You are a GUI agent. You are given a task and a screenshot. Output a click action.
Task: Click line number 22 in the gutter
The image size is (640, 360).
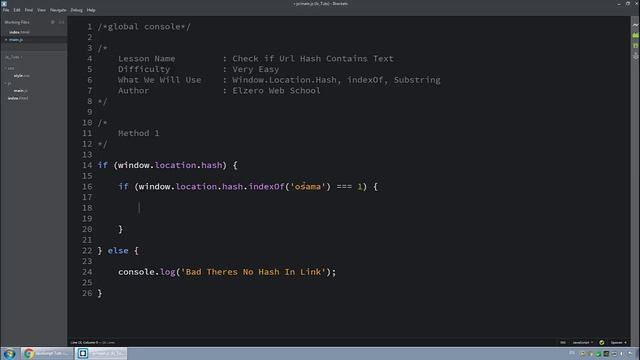pyautogui.click(x=87, y=251)
